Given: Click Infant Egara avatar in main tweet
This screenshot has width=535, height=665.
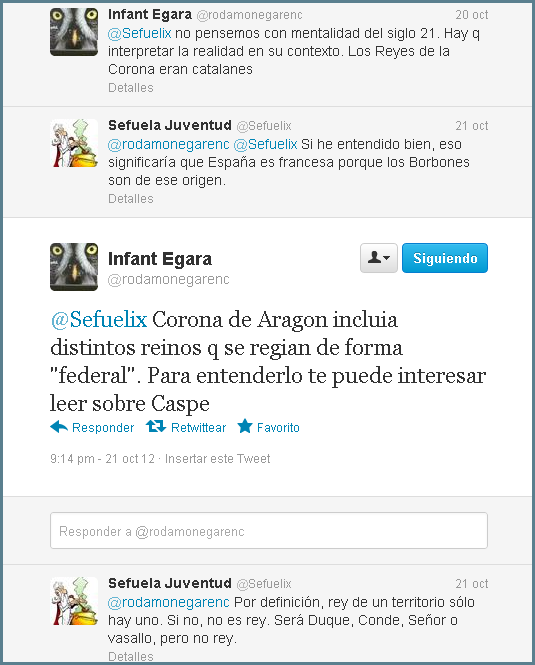Looking at the screenshot, I should (x=74, y=267).
